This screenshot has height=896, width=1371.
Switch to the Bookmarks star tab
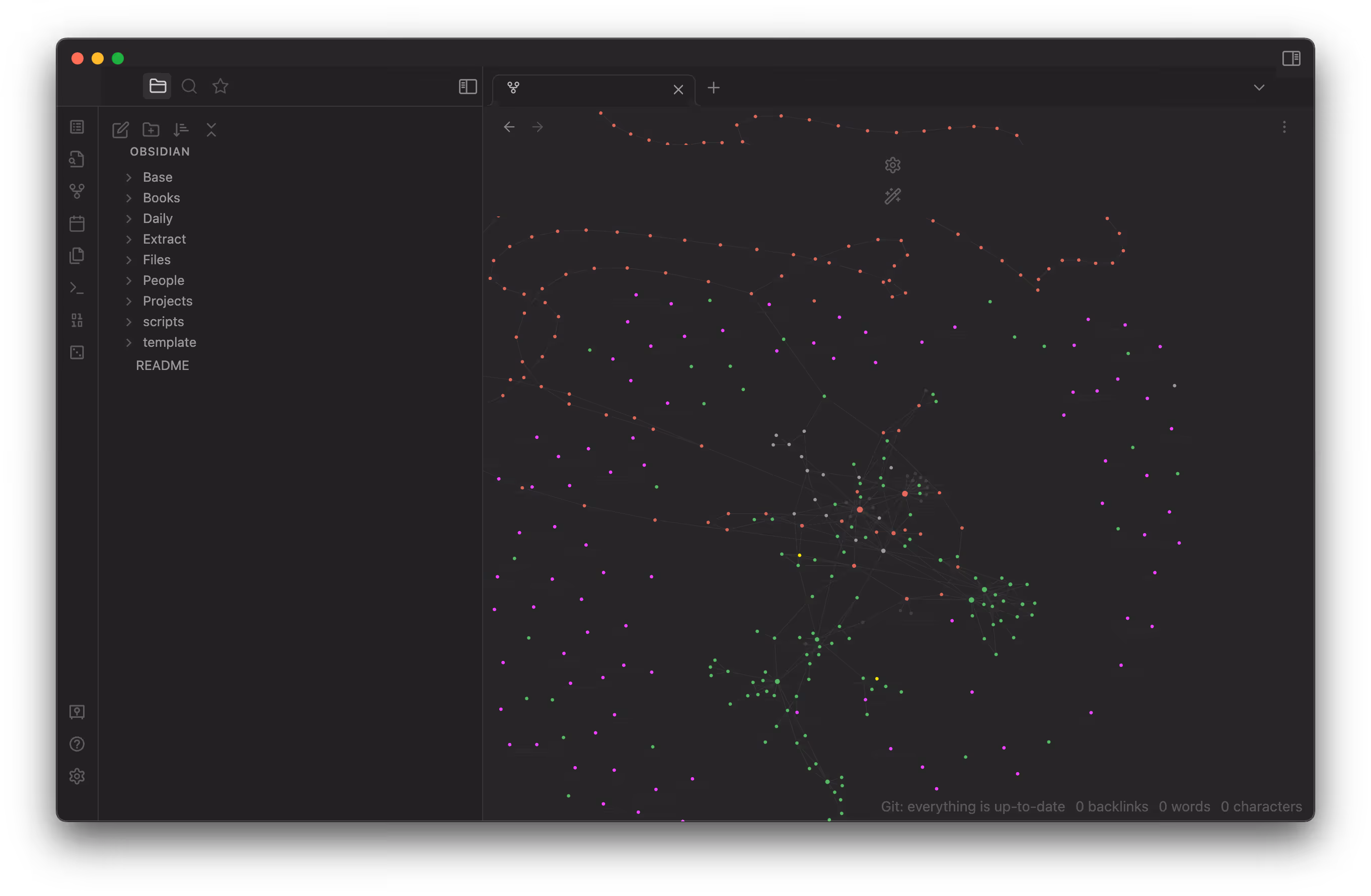click(x=220, y=86)
